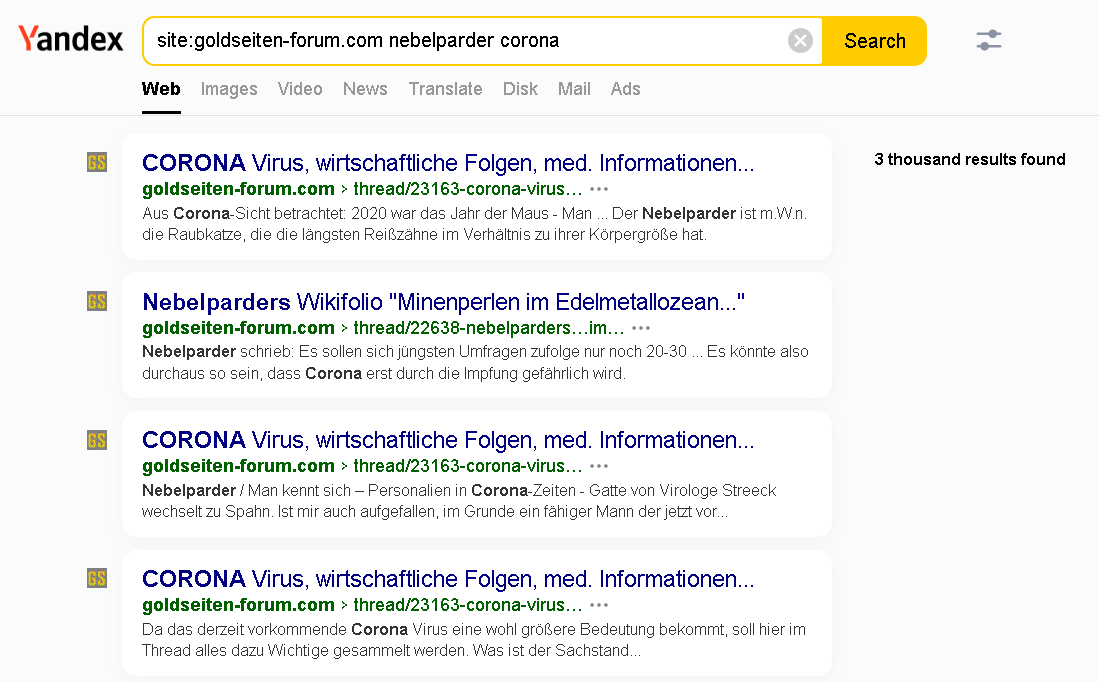Switch to the Images tab

(x=229, y=89)
